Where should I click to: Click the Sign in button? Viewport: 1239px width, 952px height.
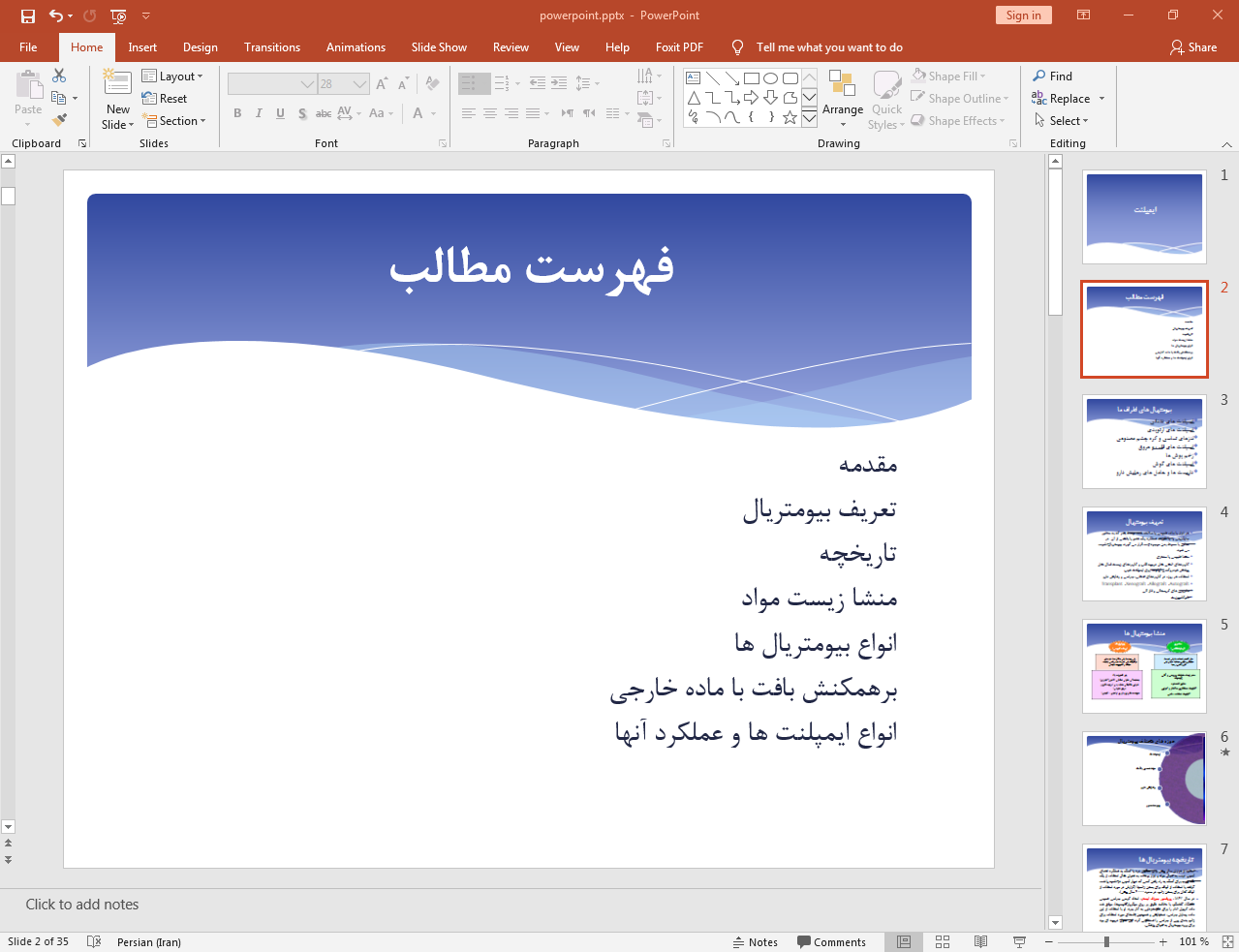click(1023, 15)
